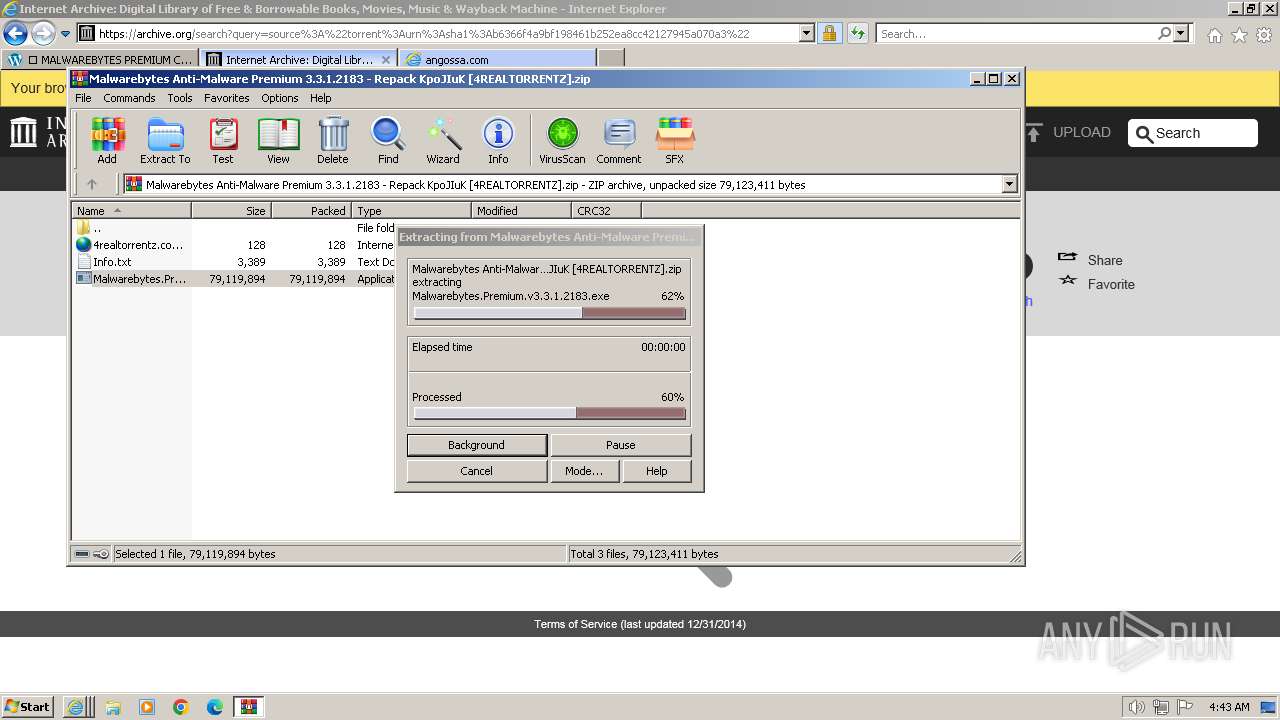Open file explorer from taskbar
This screenshot has width=1280, height=720.
point(113,707)
